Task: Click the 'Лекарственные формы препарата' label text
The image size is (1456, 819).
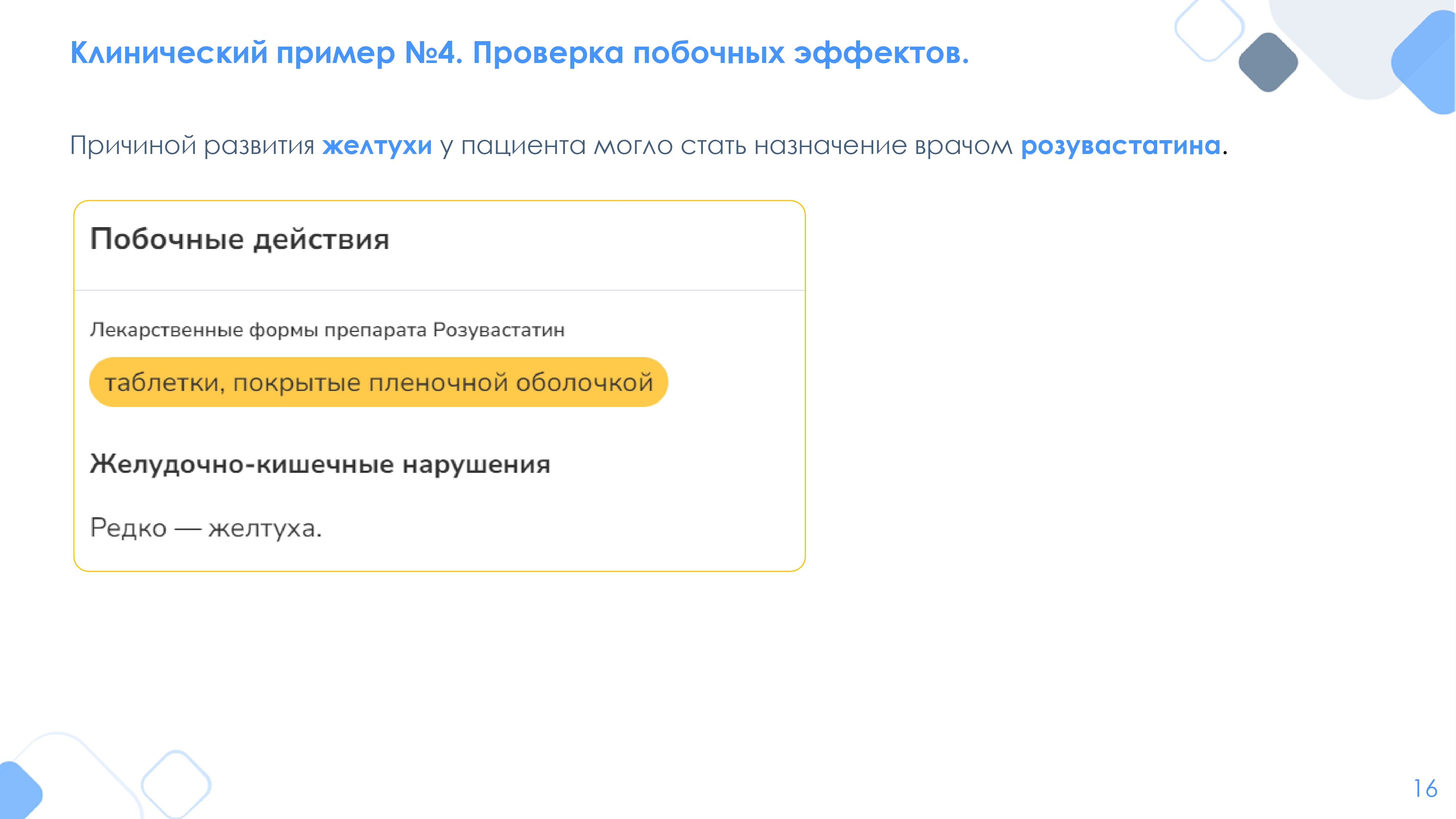Action: 258,329
